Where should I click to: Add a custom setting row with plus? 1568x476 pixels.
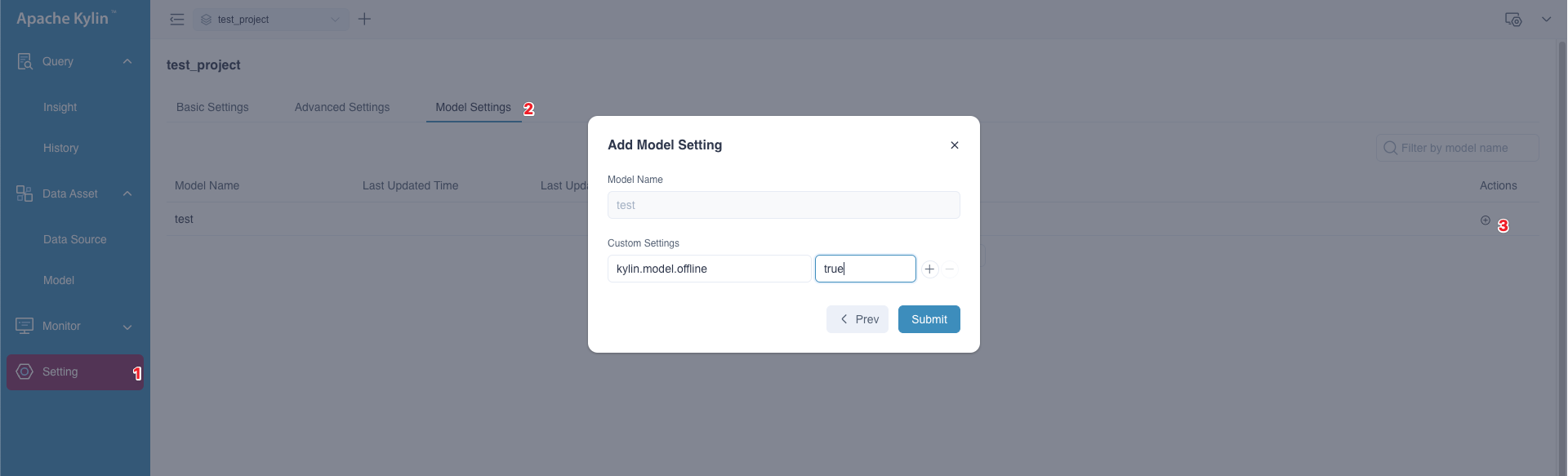pyautogui.click(x=929, y=269)
